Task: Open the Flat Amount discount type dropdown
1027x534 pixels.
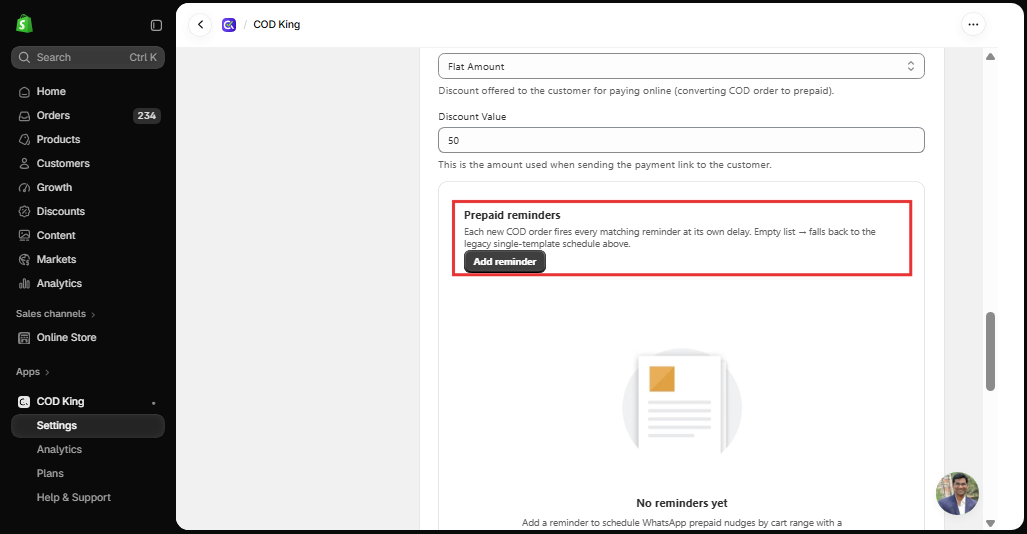Action: 681,66
